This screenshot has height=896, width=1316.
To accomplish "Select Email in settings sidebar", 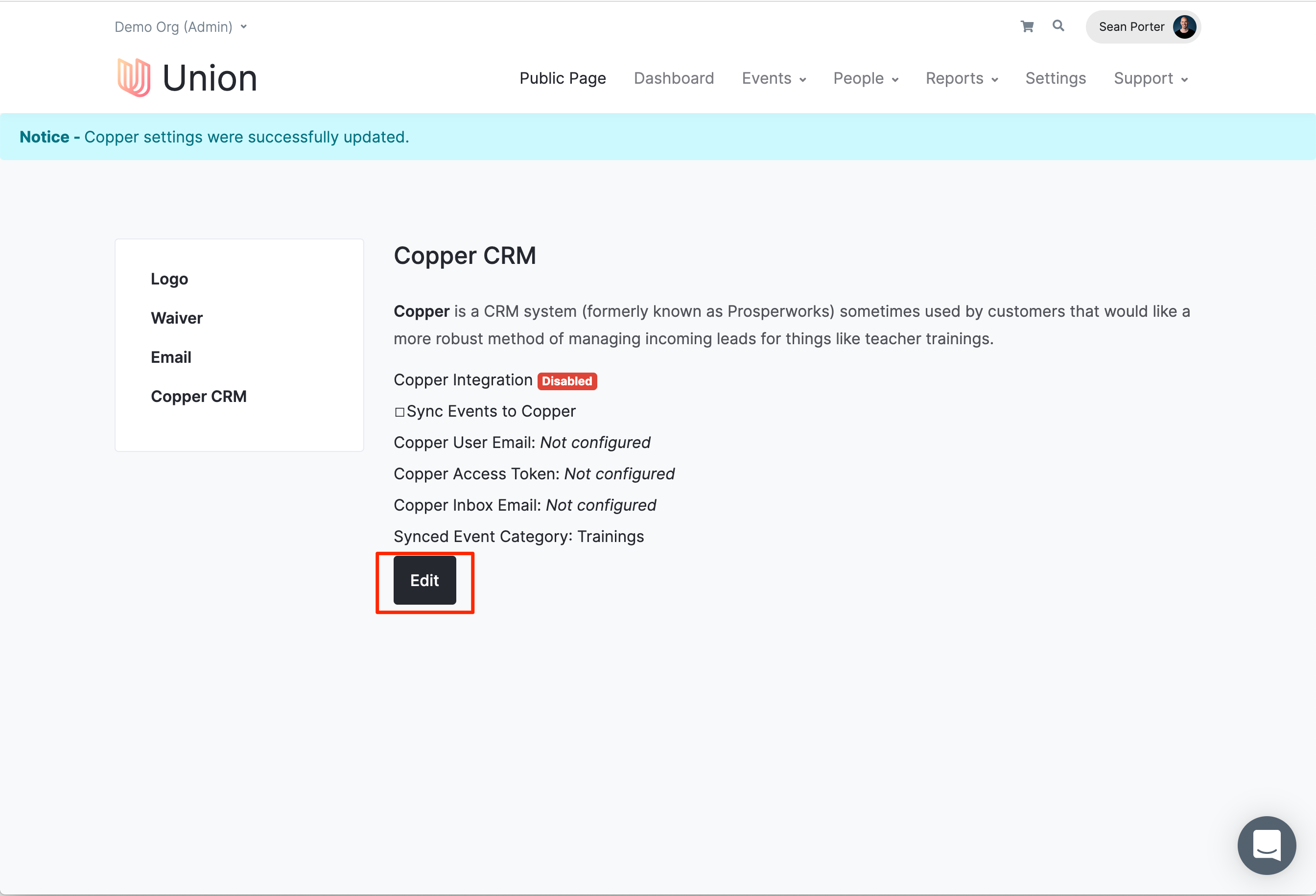I will 171,357.
